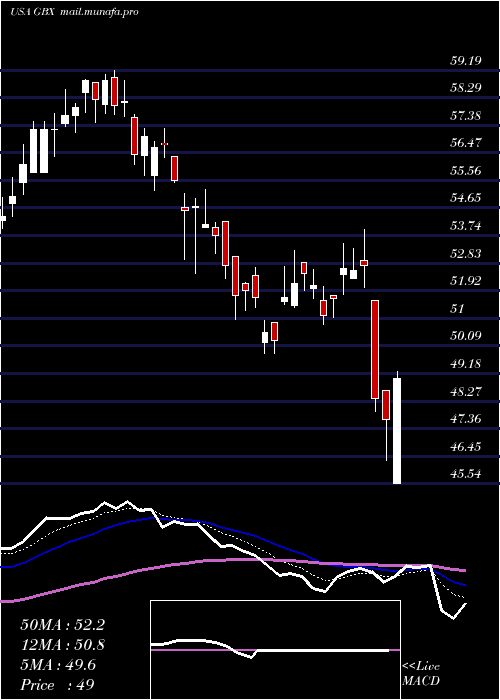Click the 57.38 price axis label
Image resolution: width=500 pixels, height=700 pixels.
pyautogui.click(x=465, y=116)
